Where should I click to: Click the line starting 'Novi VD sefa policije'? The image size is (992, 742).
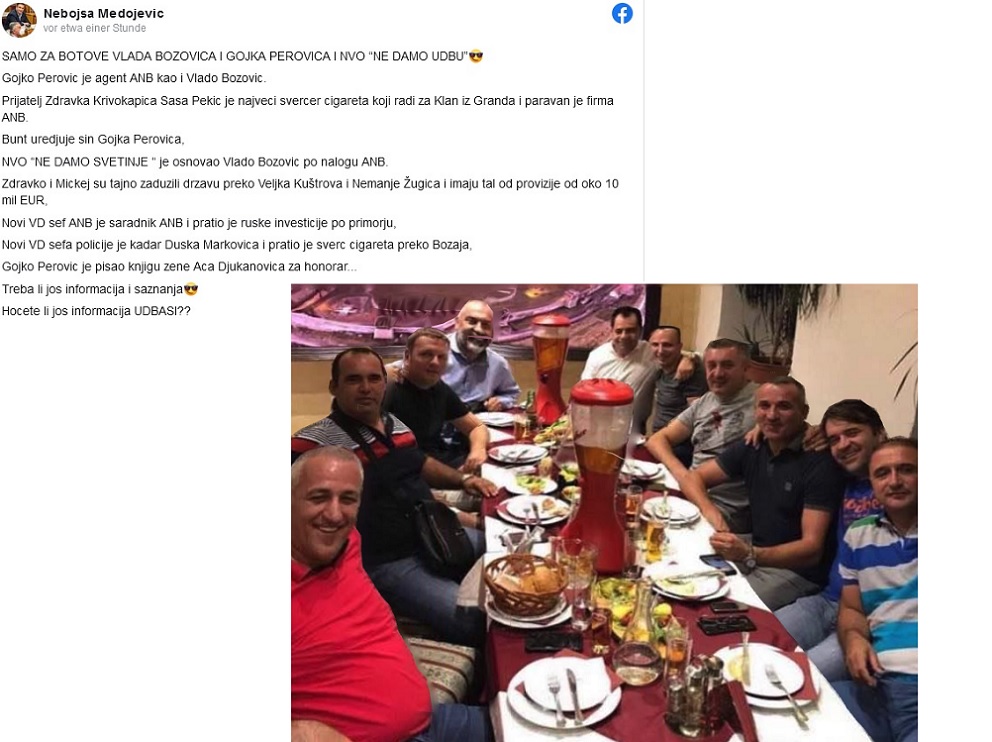click(237, 245)
